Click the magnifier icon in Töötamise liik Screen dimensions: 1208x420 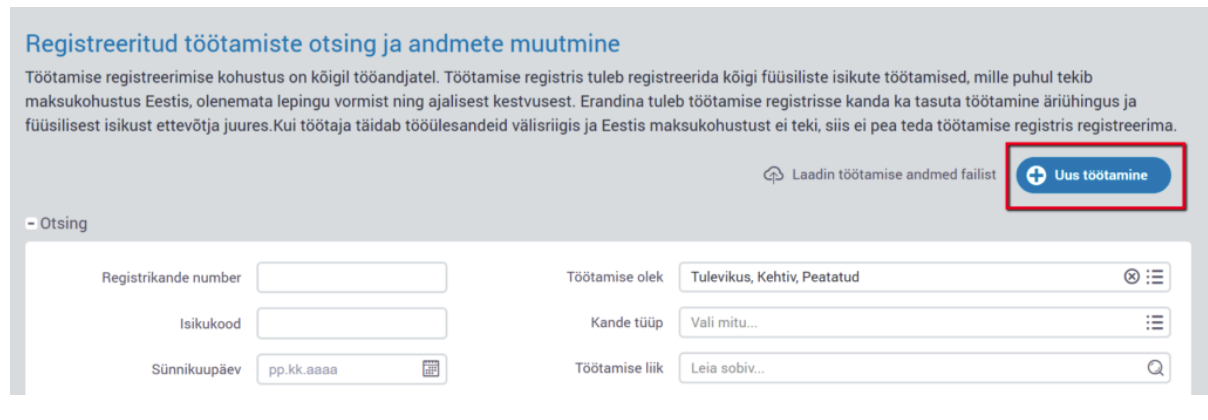click(x=1155, y=369)
